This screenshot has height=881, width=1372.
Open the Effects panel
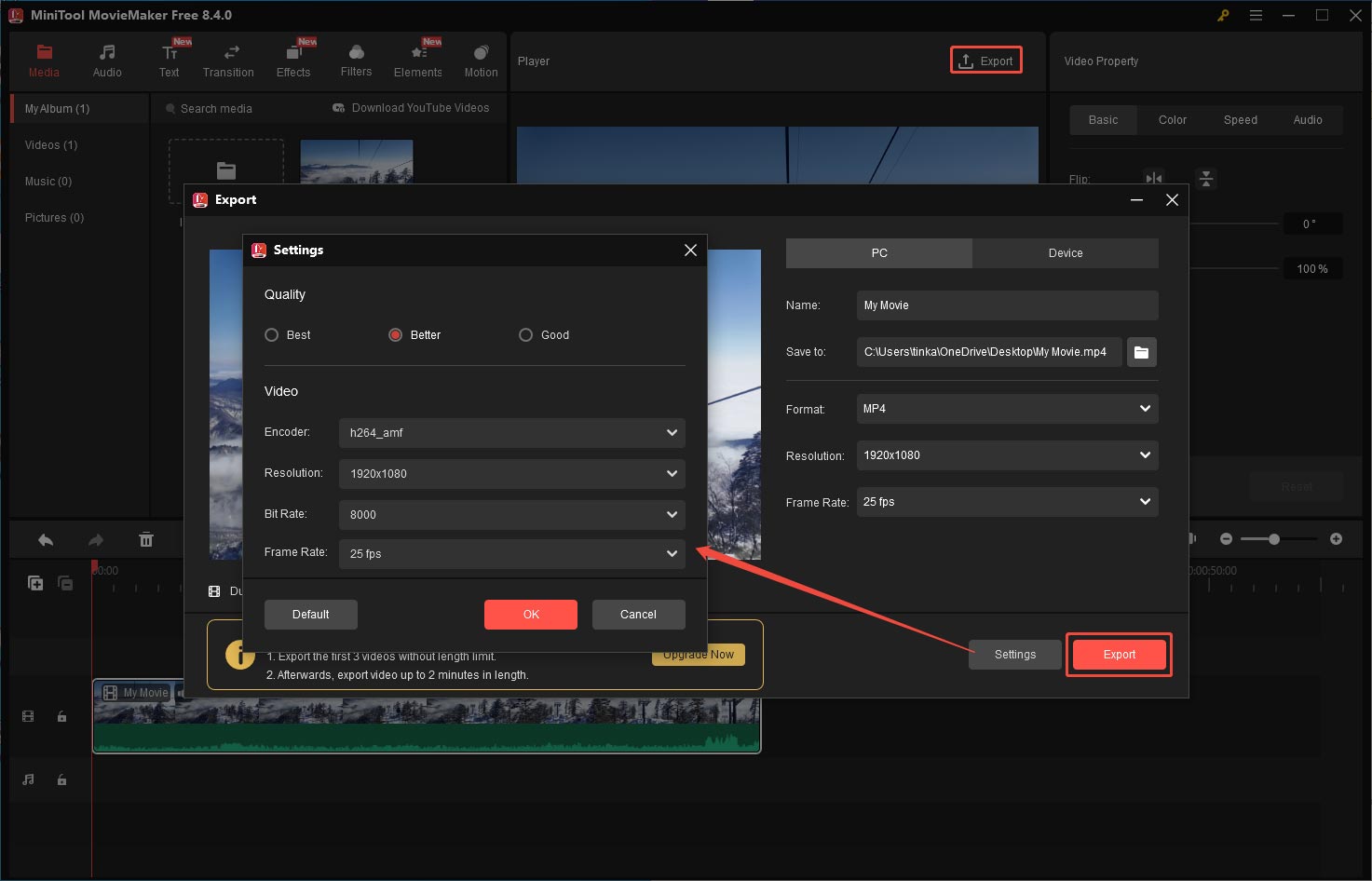click(293, 60)
